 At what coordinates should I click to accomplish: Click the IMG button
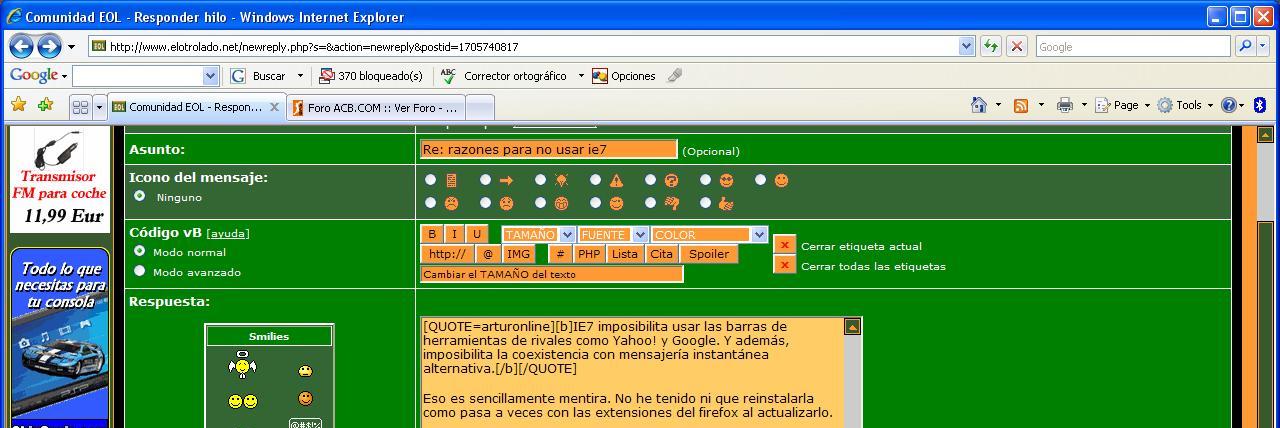click(x=518, y=254)
